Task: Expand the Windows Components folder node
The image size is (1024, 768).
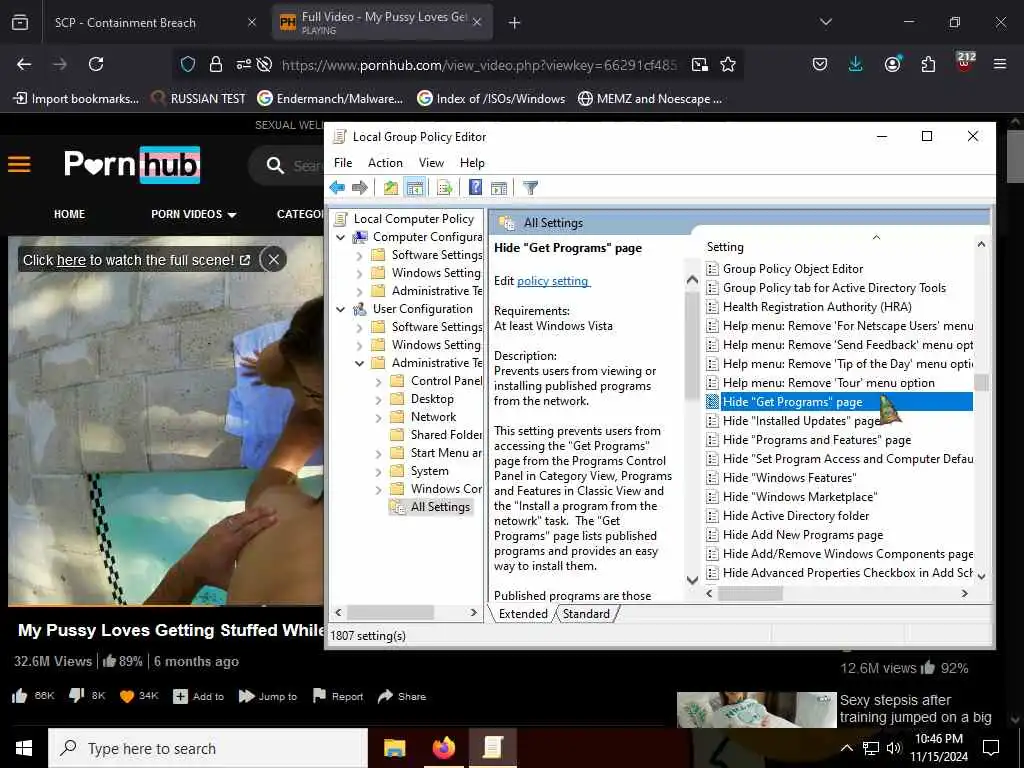Action: (x=379, y=489)
